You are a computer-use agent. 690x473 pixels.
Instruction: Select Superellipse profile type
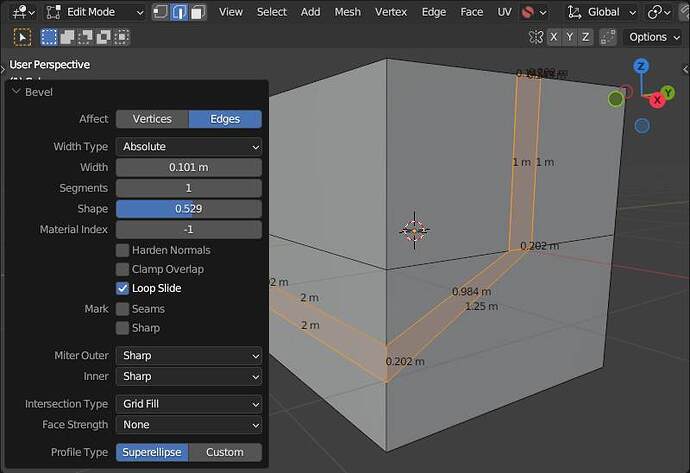(x=152, y=452)
